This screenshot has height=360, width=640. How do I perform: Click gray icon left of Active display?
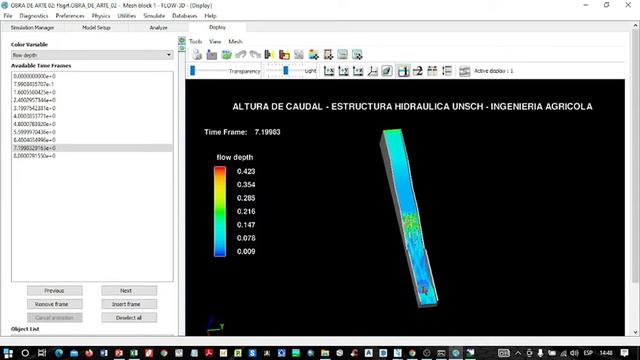(x=464, y=71)
